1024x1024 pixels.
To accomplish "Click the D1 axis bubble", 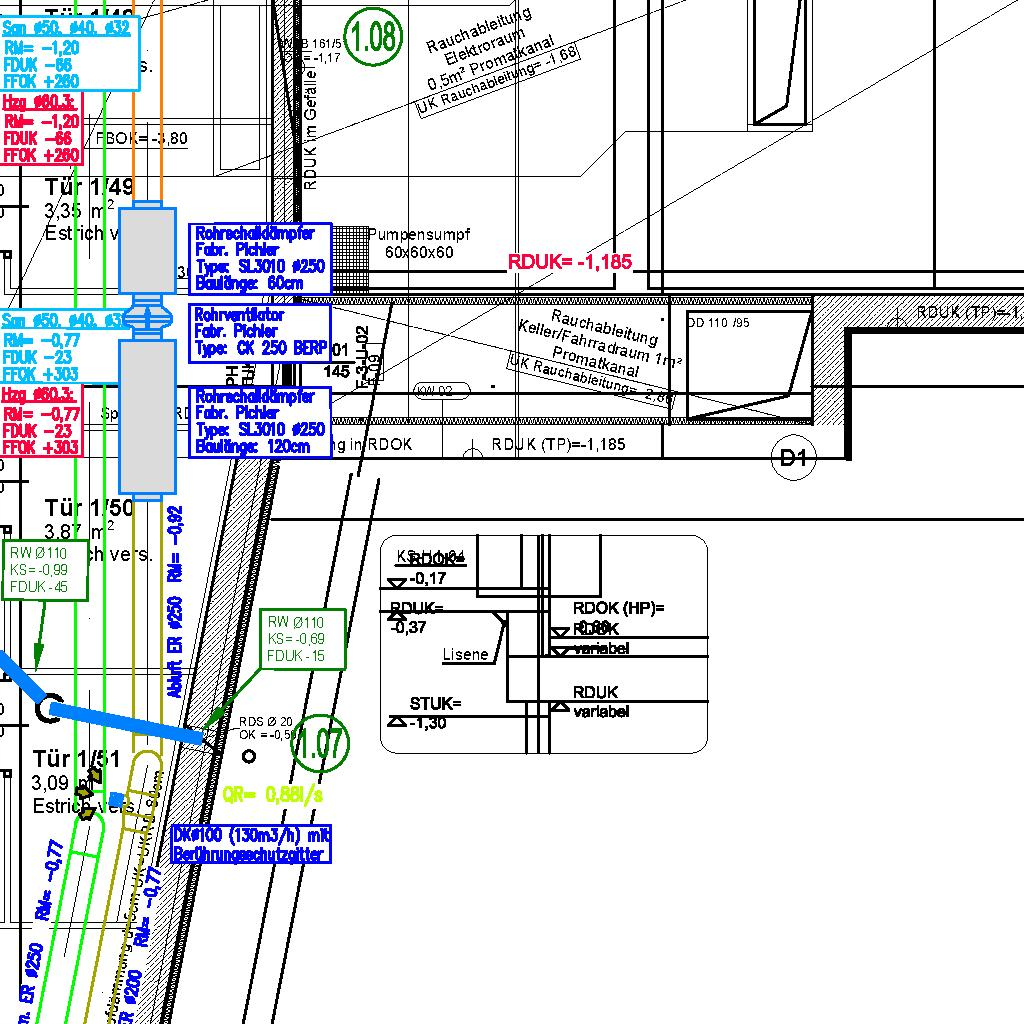I will pyautogui.click(x=793, y=459).
